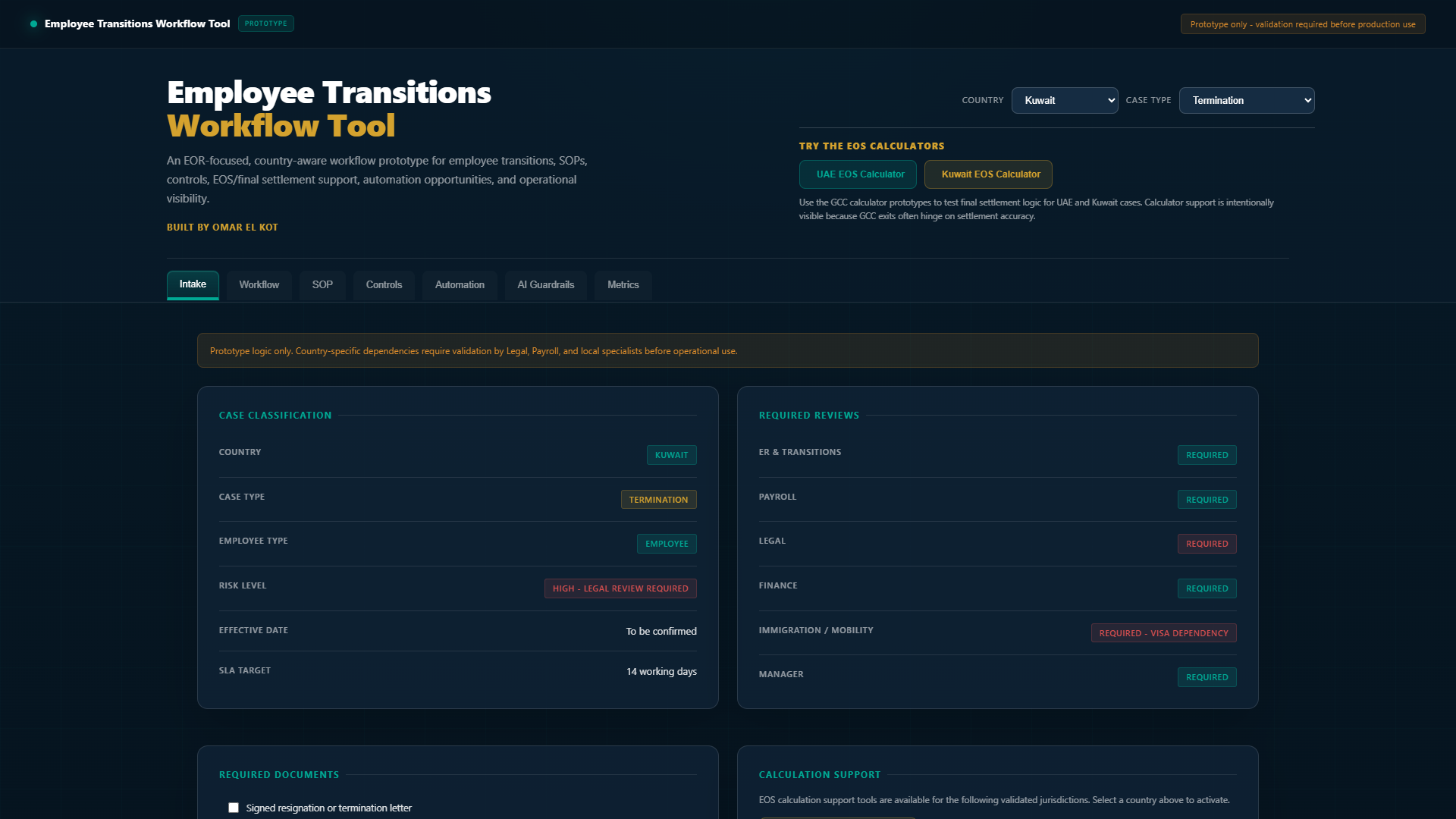Screen dimensions: 1456x819
Task: Click the red REQUIRED badge for Legal
Action: 1207,544
